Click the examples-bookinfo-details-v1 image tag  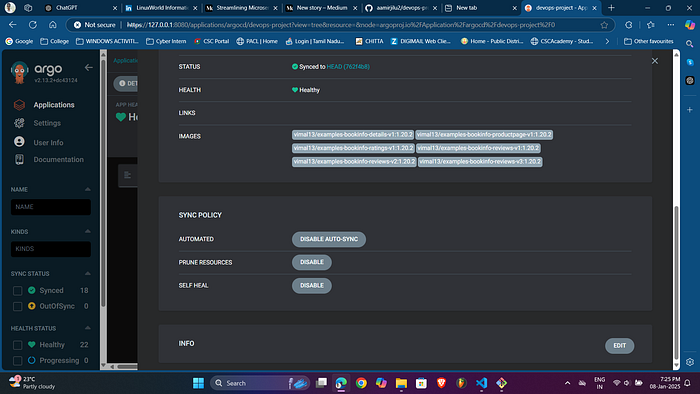click(353, 135)
